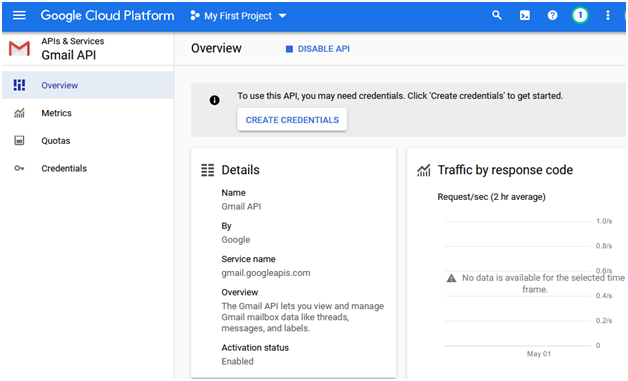Click the Gmail API sidebar title
This screenshot has width=628, height=381.
tap(68, 55)
